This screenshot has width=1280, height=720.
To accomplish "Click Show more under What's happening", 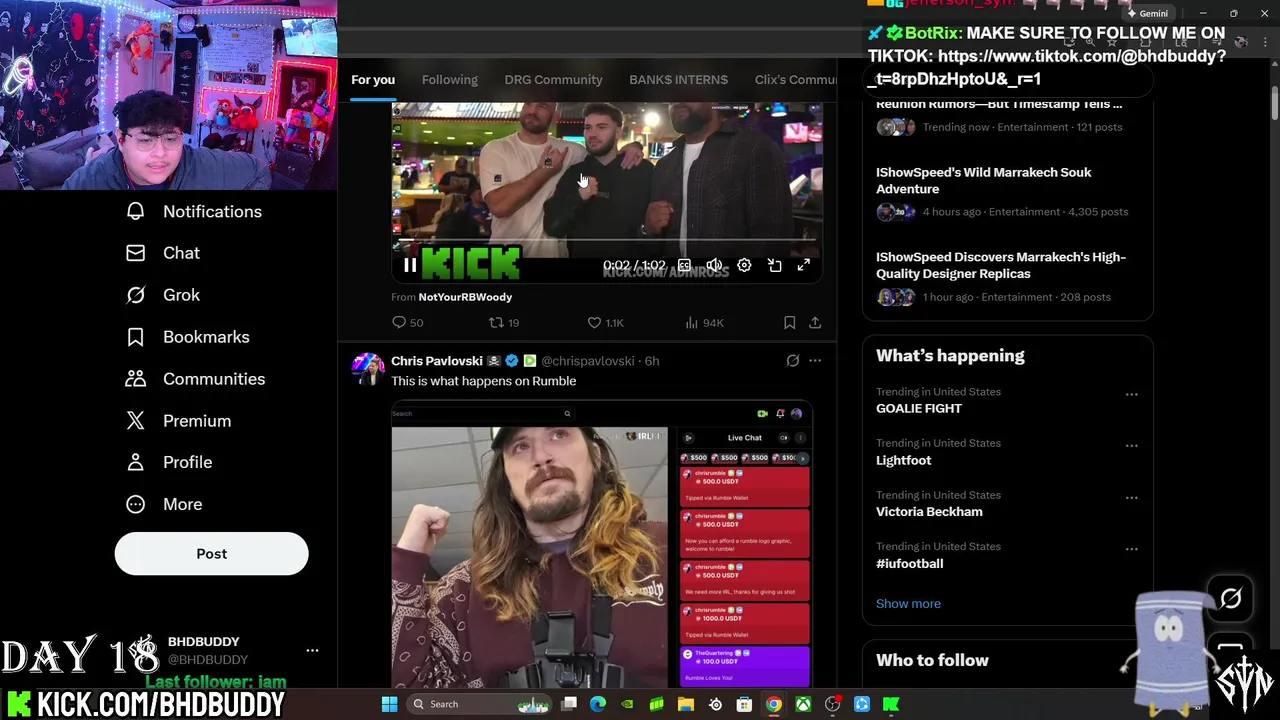I will click(x=908, y=604).
